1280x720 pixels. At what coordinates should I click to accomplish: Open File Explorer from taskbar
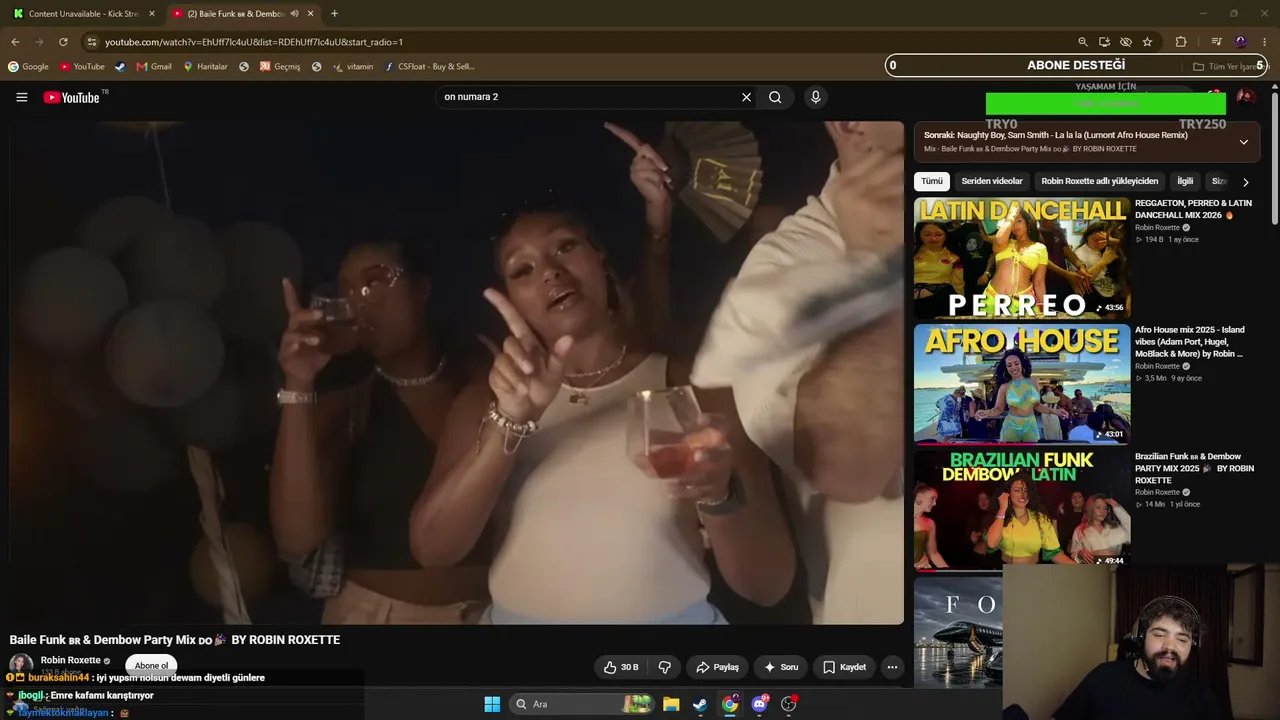[671, 704]
